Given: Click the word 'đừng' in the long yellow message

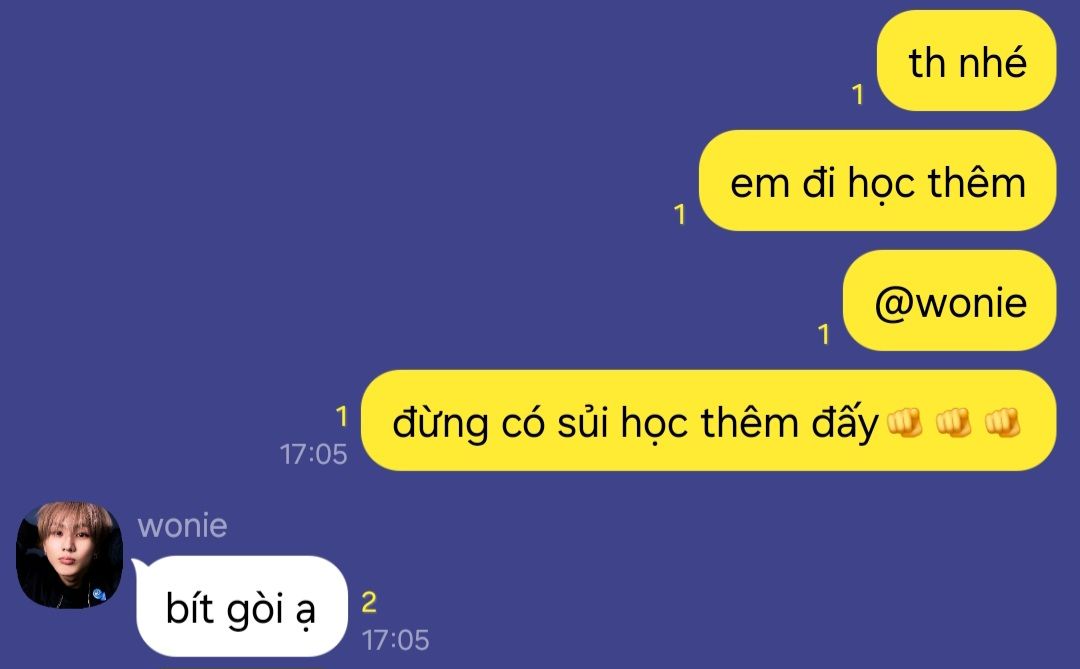Looking at the screenshot, I should (441, 422).
